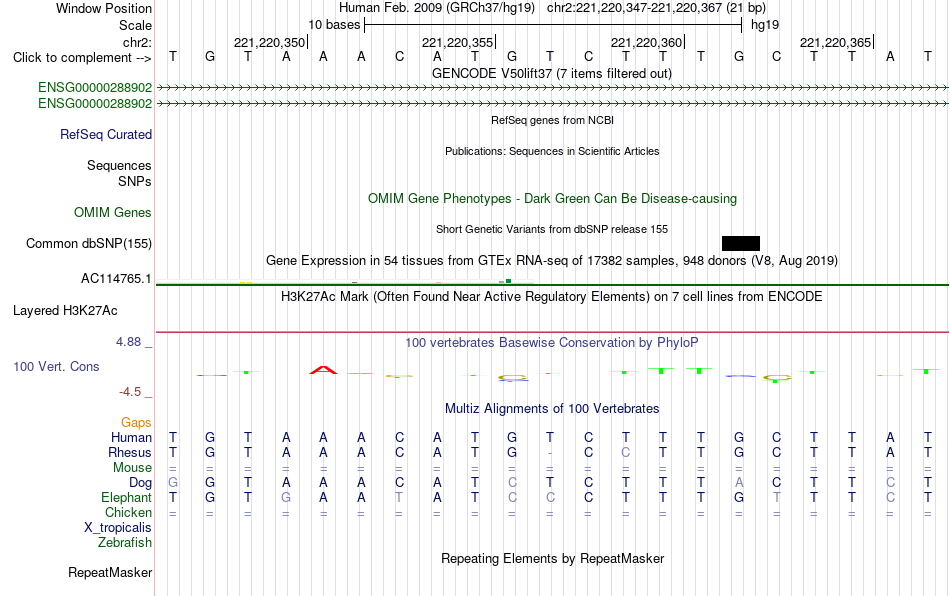Click the 221,220,365 position marker
The width and height of the screenshot is (950, 596).
(x=835, y=42)
